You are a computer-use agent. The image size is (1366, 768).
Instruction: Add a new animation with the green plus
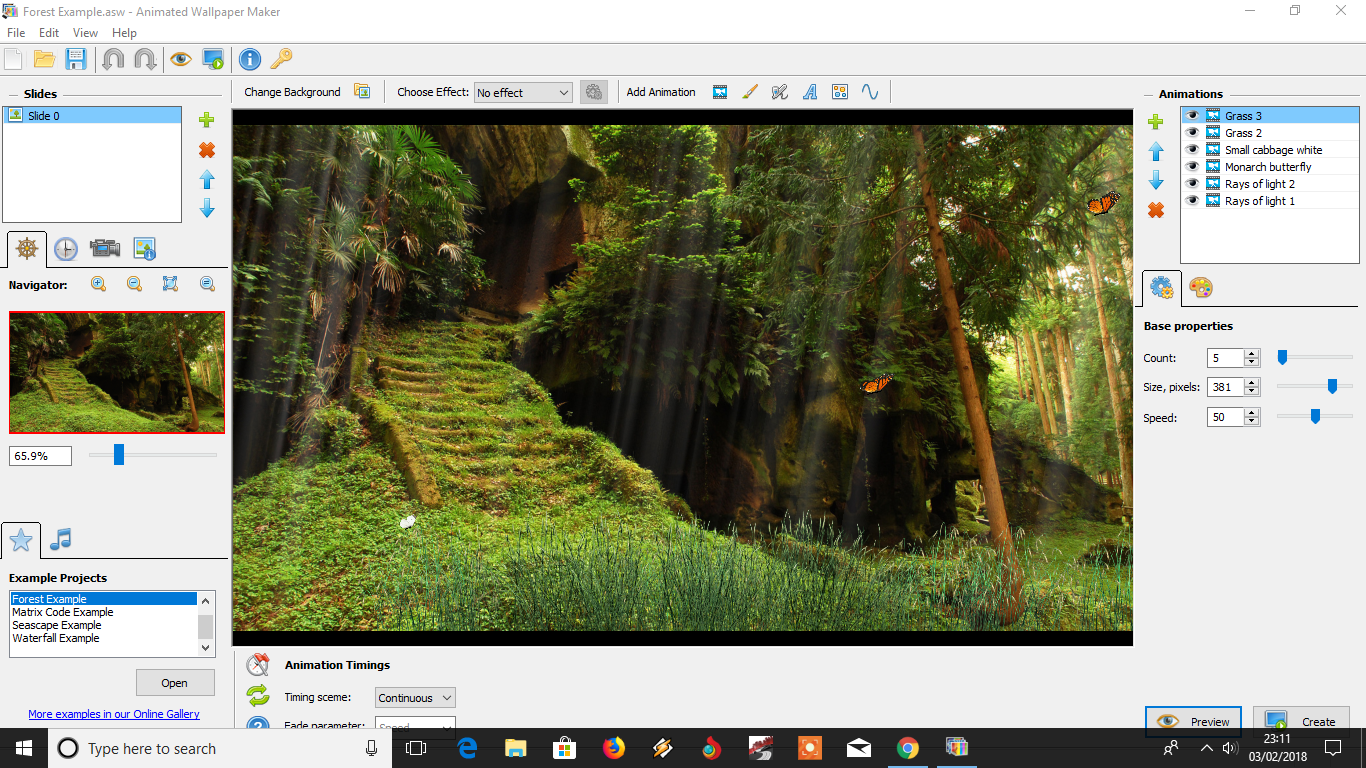pos(1155,121)
